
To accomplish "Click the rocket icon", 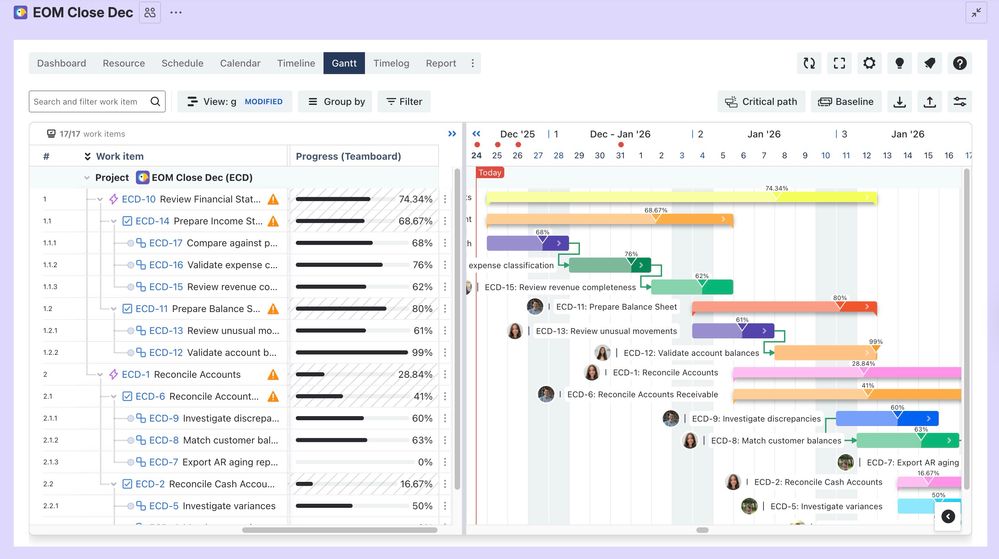I will pos(930,63).
